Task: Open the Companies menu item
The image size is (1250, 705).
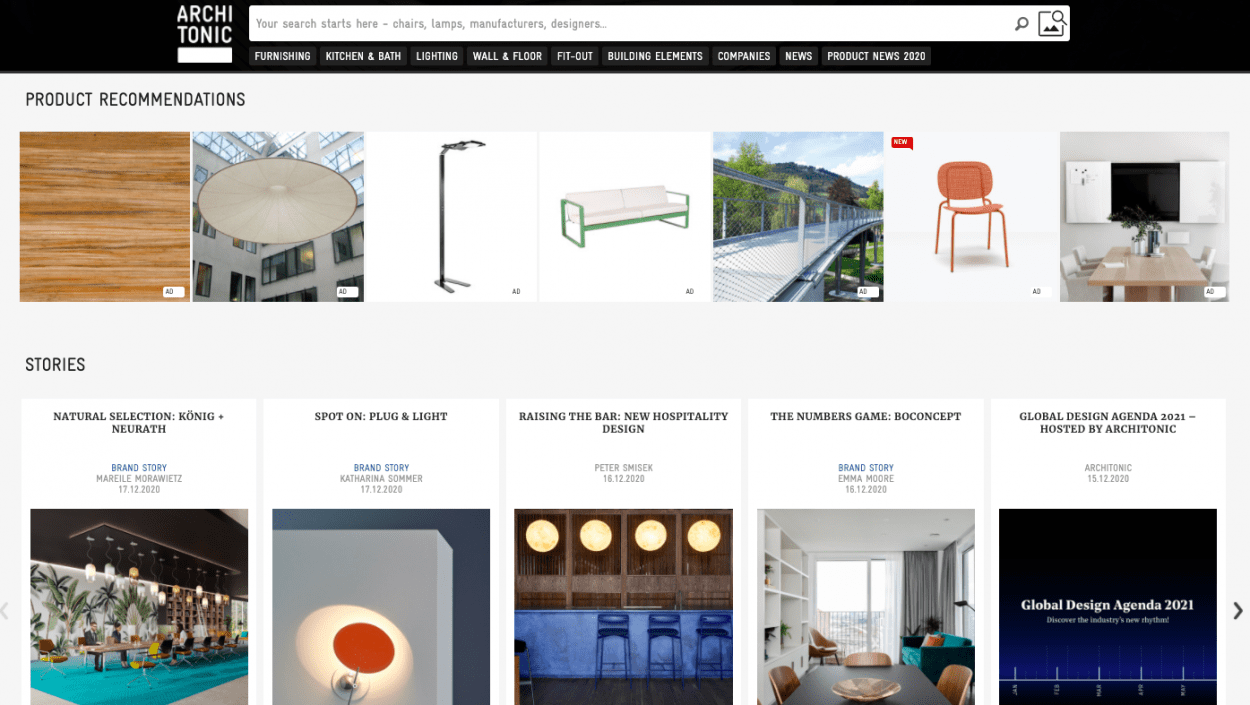Action: (744, 56)
